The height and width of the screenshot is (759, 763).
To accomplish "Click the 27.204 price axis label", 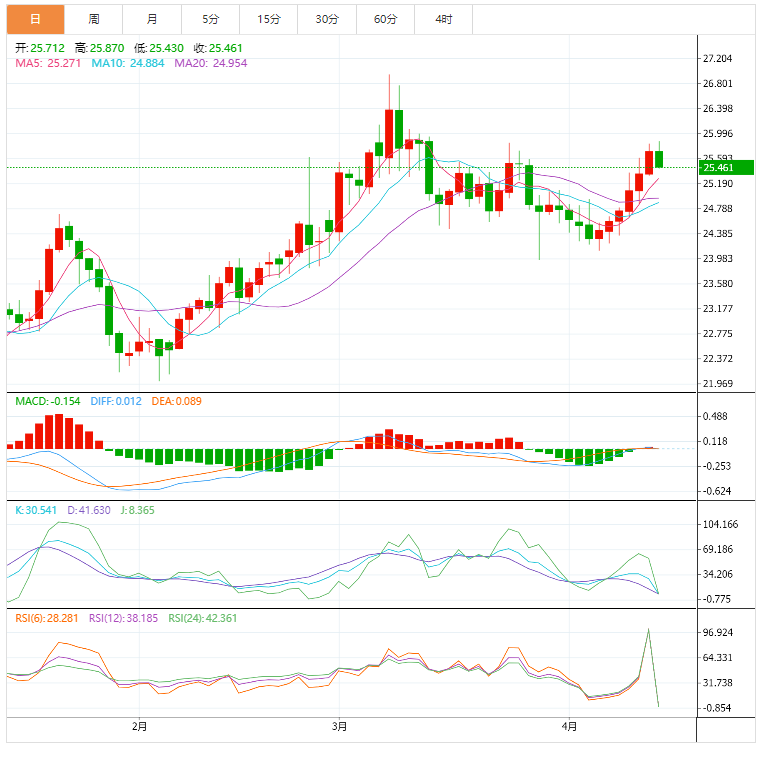I will 718,58.
